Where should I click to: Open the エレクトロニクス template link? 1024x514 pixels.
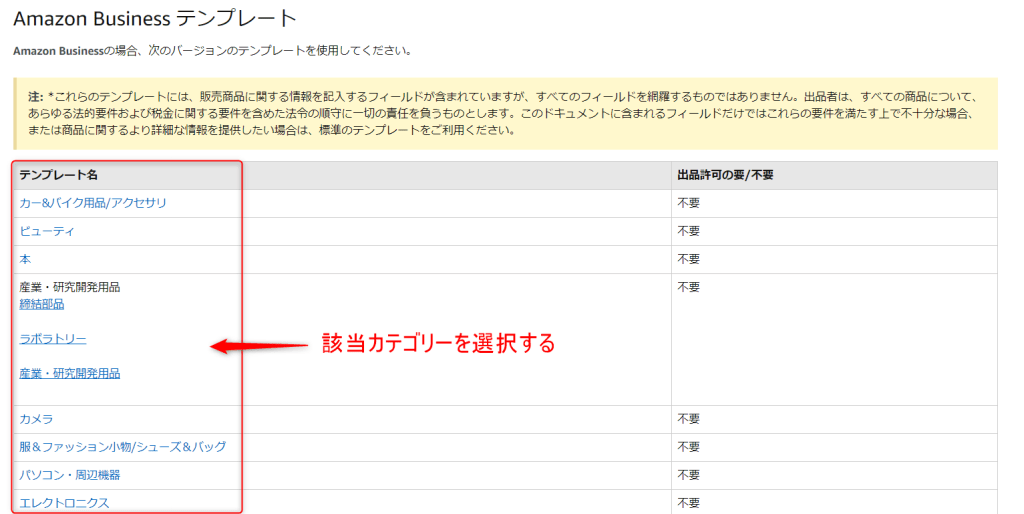64,503
